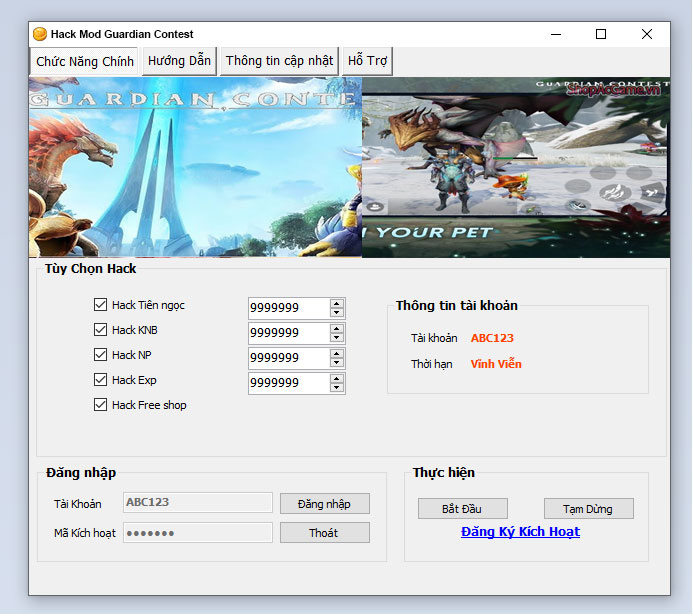Toggle the Hack KNB checkbox
This screenshot has width=693, height=616.
tap(100, 330)
